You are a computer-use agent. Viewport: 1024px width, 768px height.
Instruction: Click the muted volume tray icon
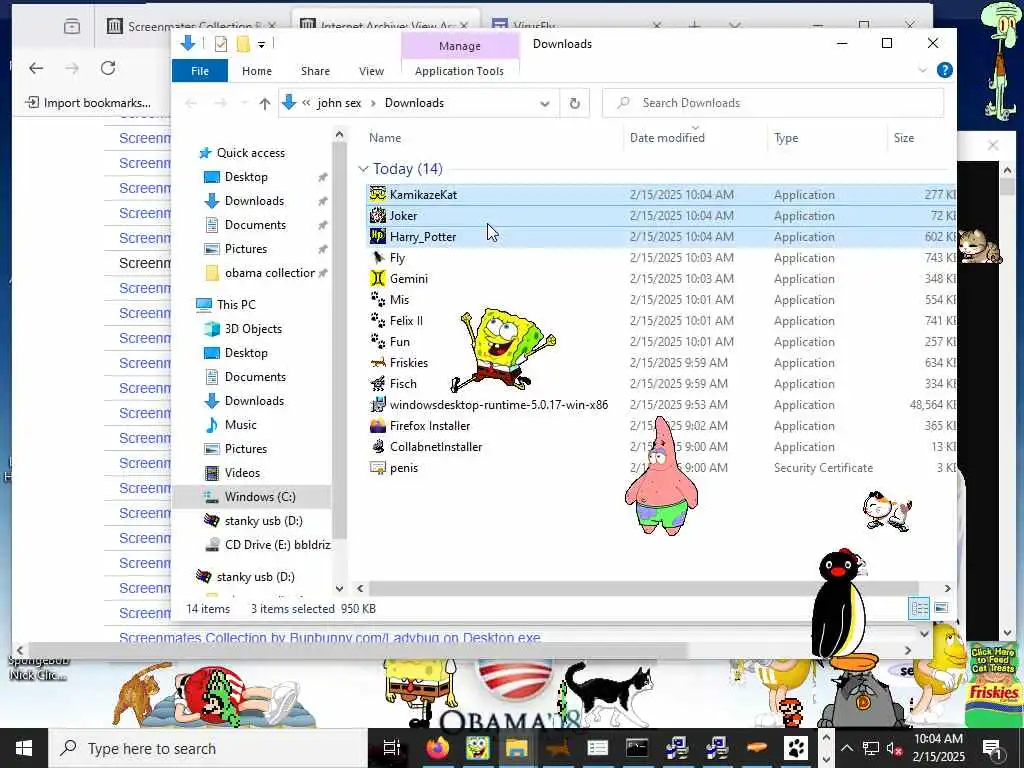tap(894, 748)
